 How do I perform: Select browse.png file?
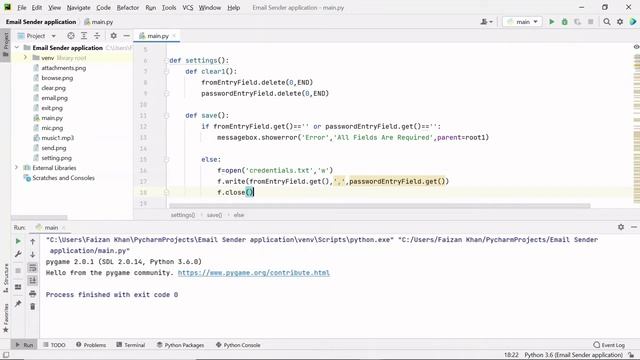pyautogui.click(x=57, y=78)
